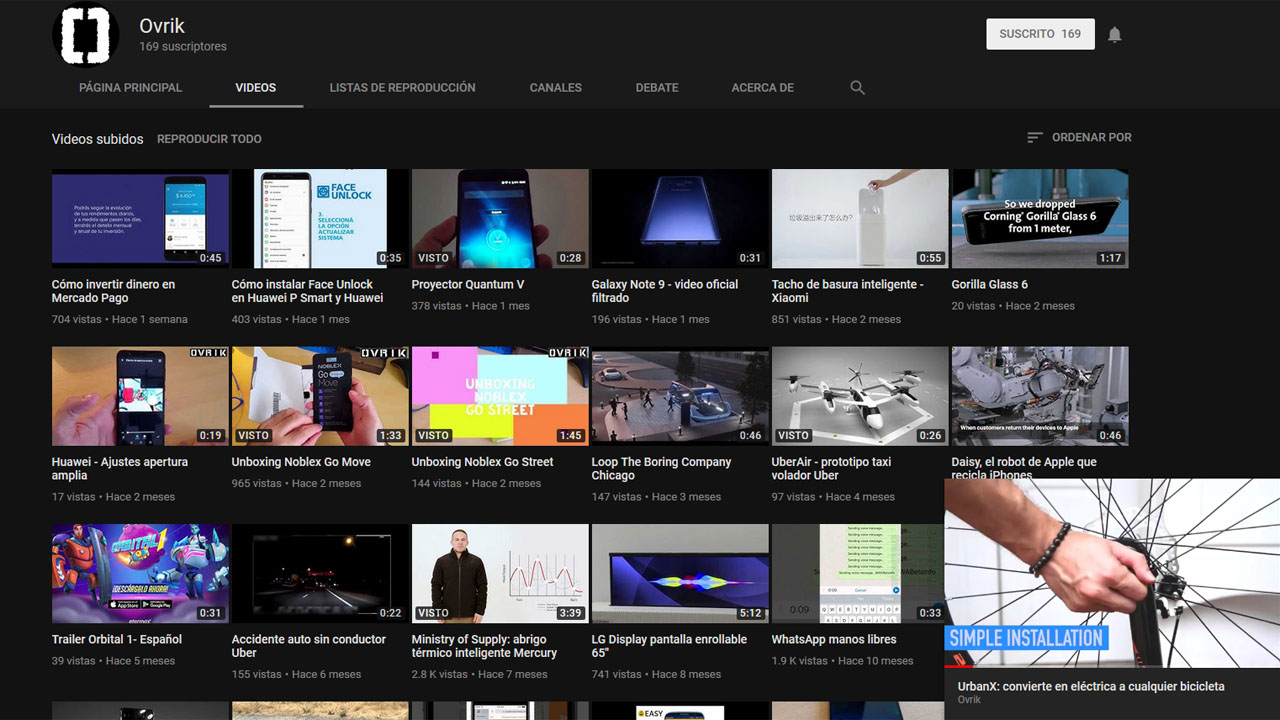Viewport: 1280px width, 720px height.
Task: Switch to the ACERCA DE tab
Action: [762, 88]
